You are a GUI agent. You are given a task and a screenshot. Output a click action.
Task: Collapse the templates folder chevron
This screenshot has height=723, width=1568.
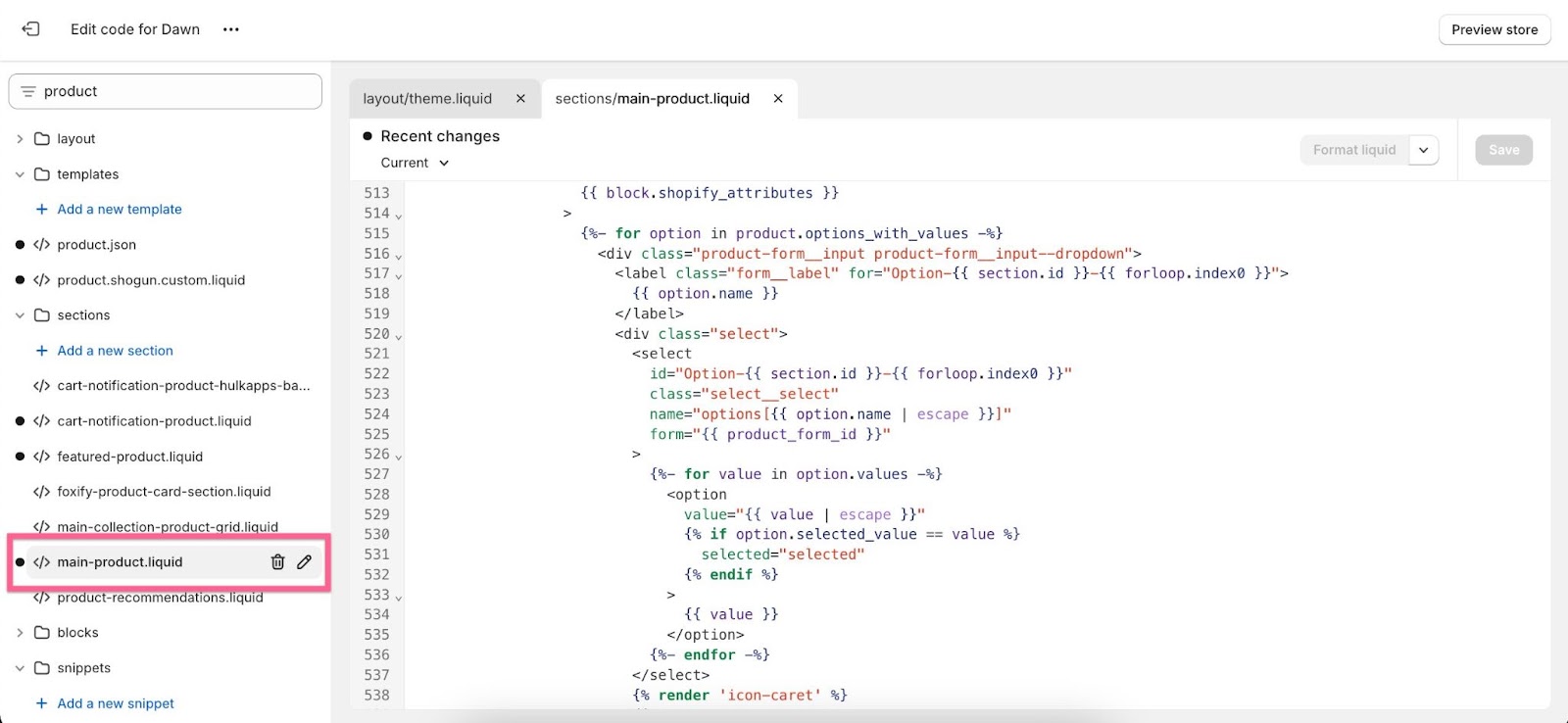point(20,174)
